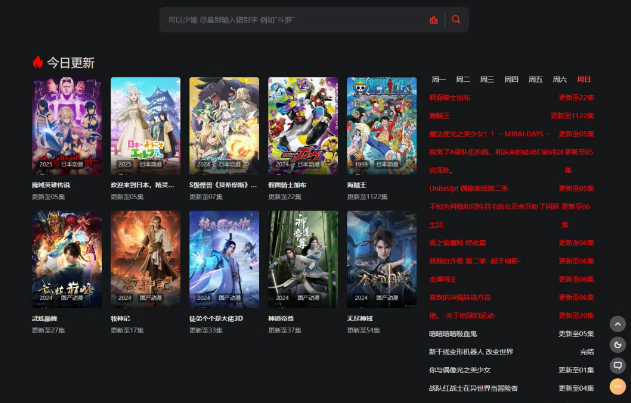Open 假面骑士加布 in the Sunday schedule list
Image resolution: width=631 pixels, height=403 pixels.
point(511,97)
